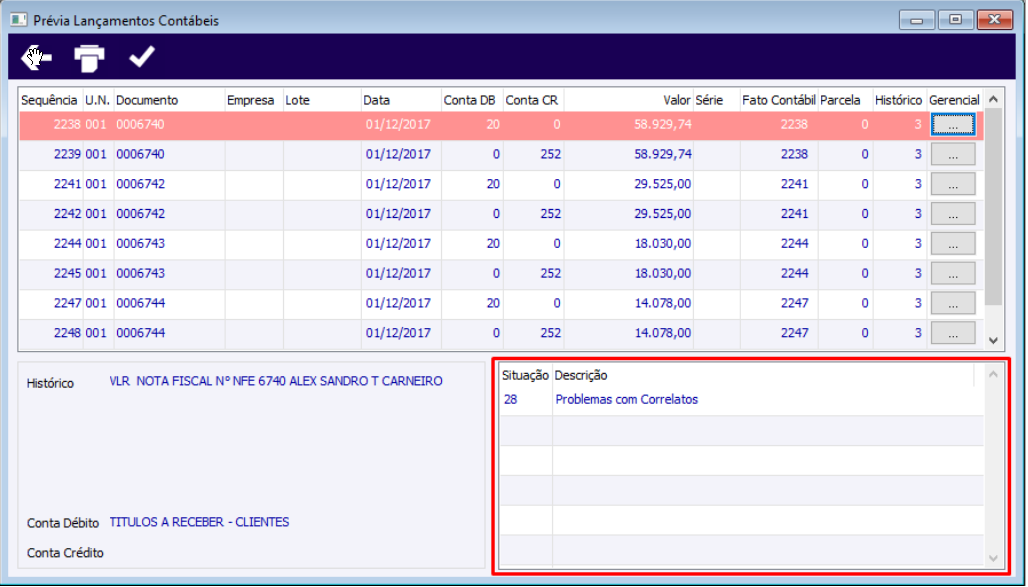Screen dimensions: 1028x587
Task: Click value 18.030,00 in row 2244
Action: coord(662,244)
